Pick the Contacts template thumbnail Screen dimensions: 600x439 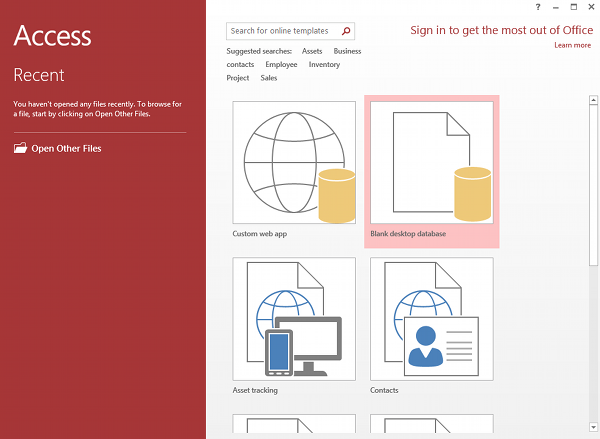pos(432,319)
